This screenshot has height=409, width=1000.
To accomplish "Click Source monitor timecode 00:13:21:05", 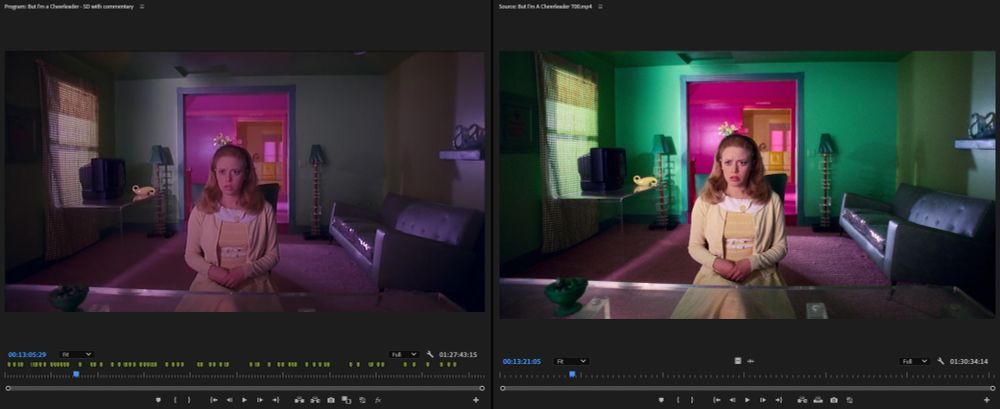I will tap(522, 361).
